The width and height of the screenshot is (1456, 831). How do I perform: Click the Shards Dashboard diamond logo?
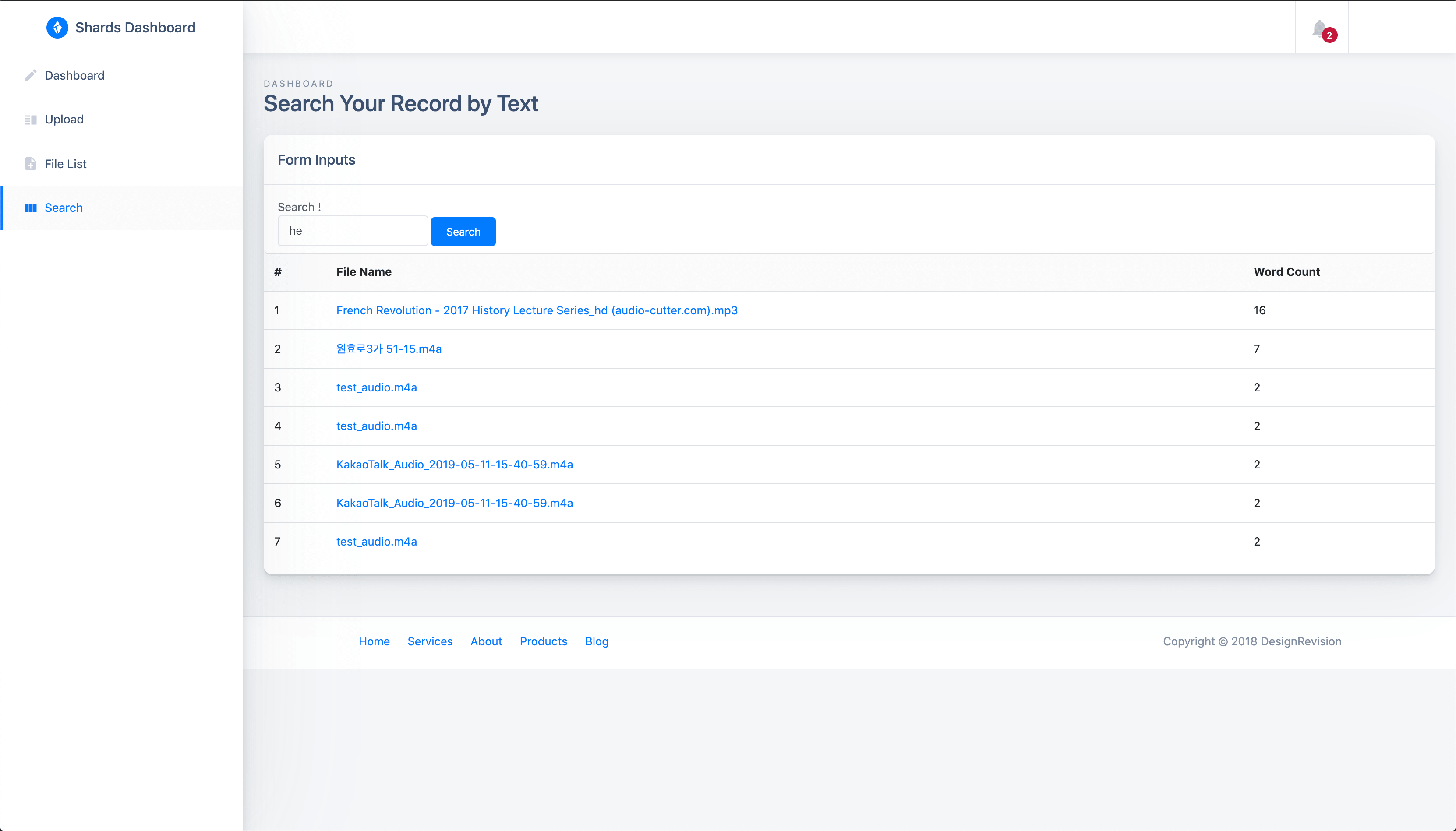tap(58, 27)
